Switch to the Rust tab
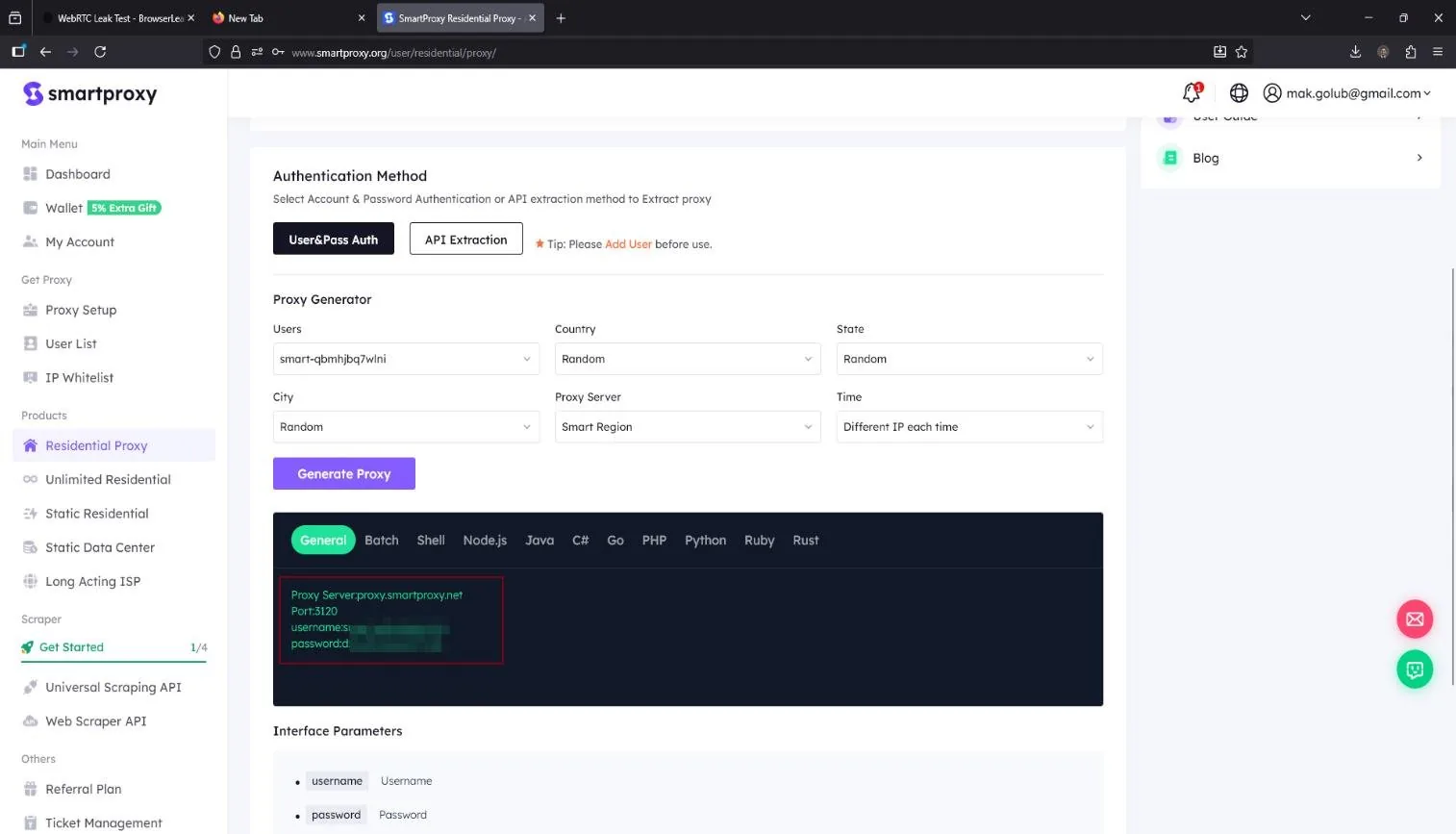This screenshot has height=834, width=1456. [x=806, y=541]
